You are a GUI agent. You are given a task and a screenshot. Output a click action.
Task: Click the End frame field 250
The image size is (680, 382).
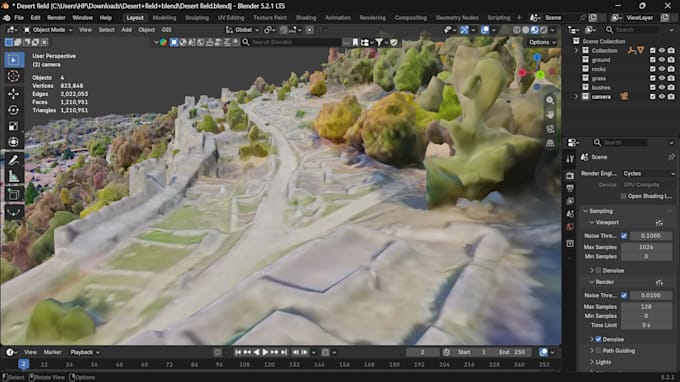click(512, 353)
